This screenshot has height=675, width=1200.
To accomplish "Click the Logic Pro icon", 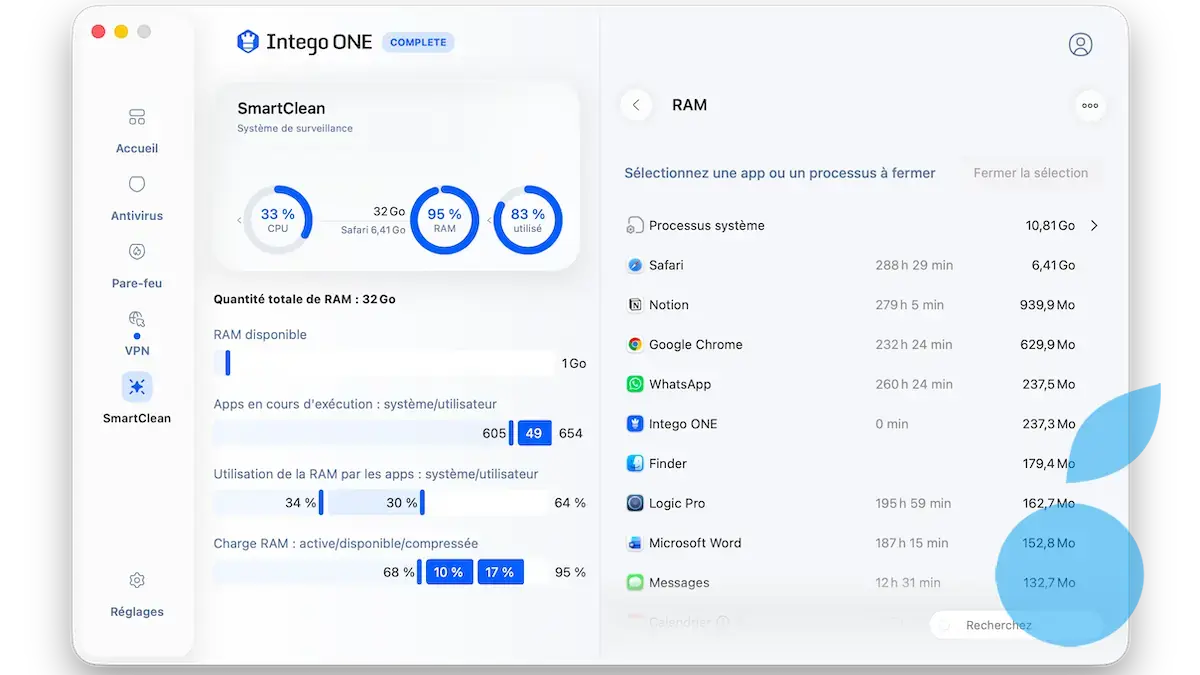I will point(634,503).
